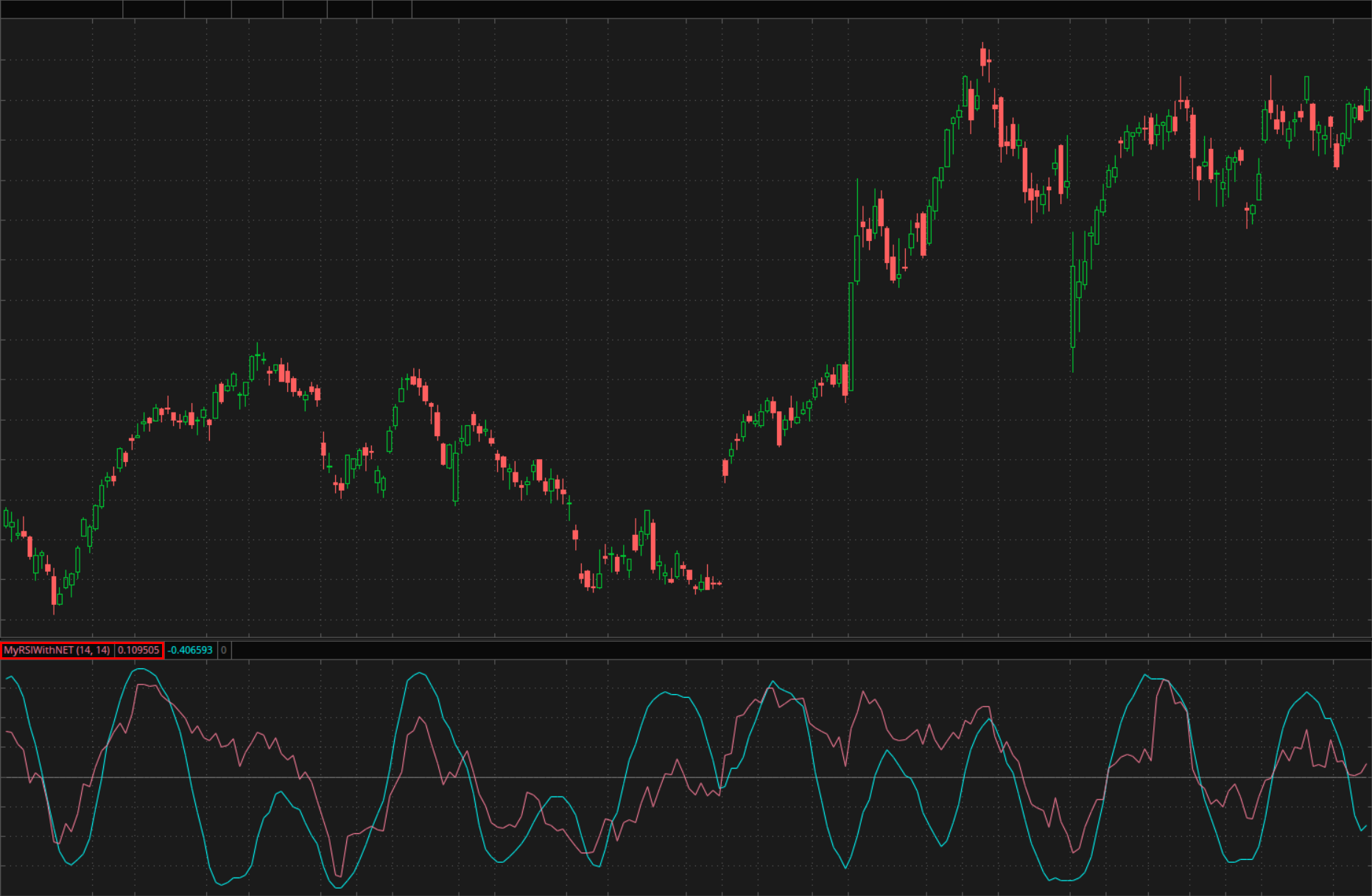The image size is (1372, 896).
Task: Click the divider between price chart and study pane
Action: tap(685, 639)
